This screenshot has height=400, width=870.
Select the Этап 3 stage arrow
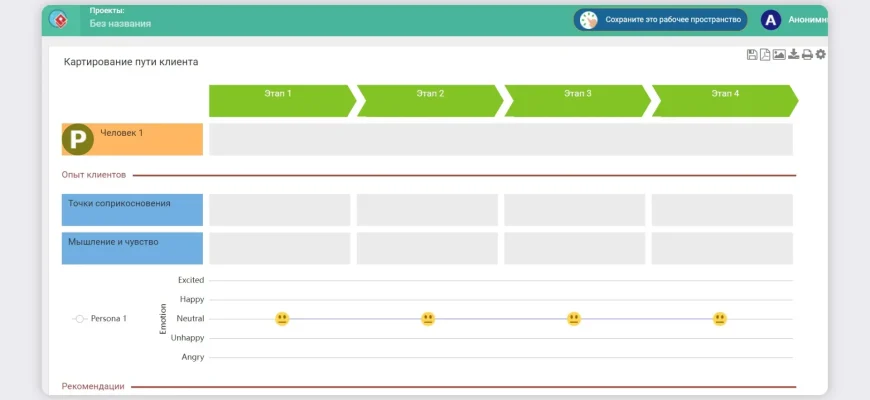coord(575,100)
